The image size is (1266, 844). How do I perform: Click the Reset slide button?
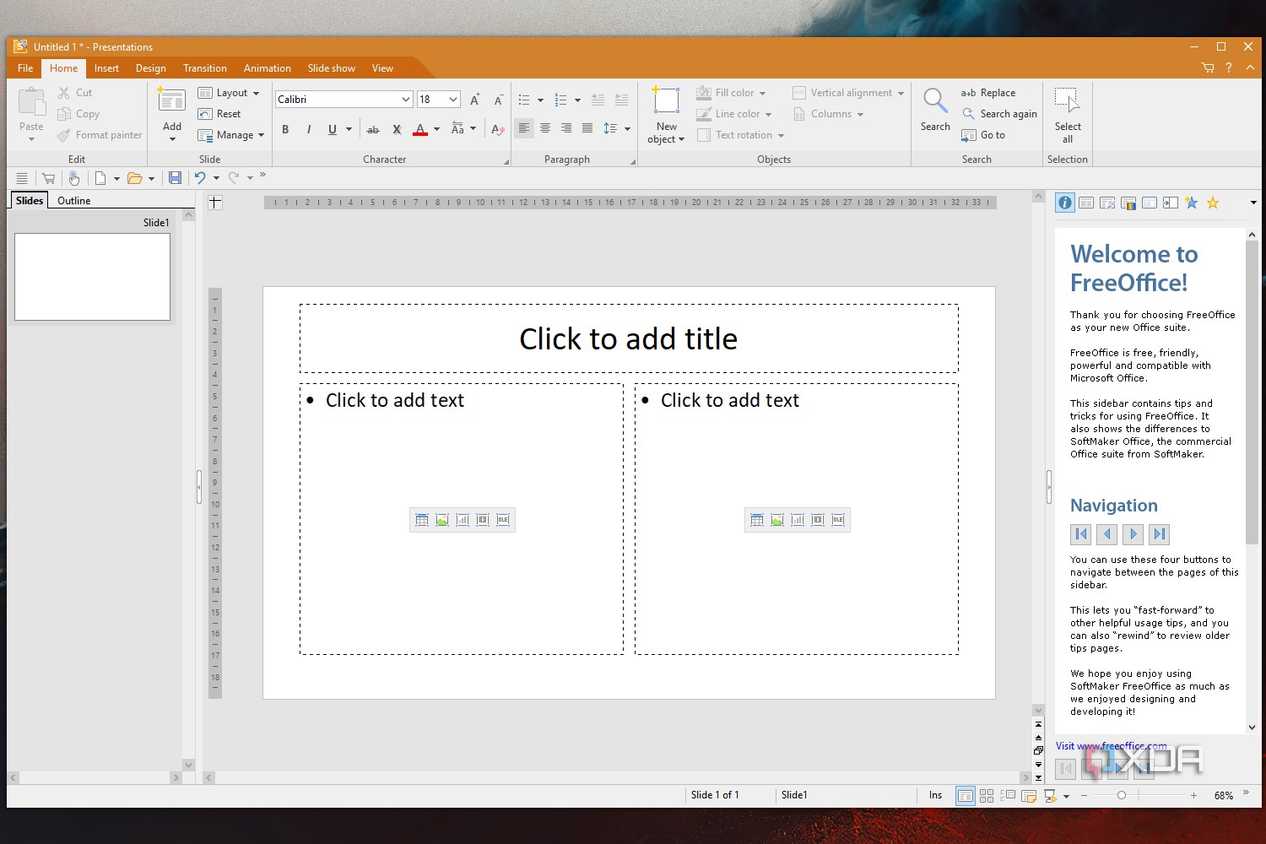[220, 114]
